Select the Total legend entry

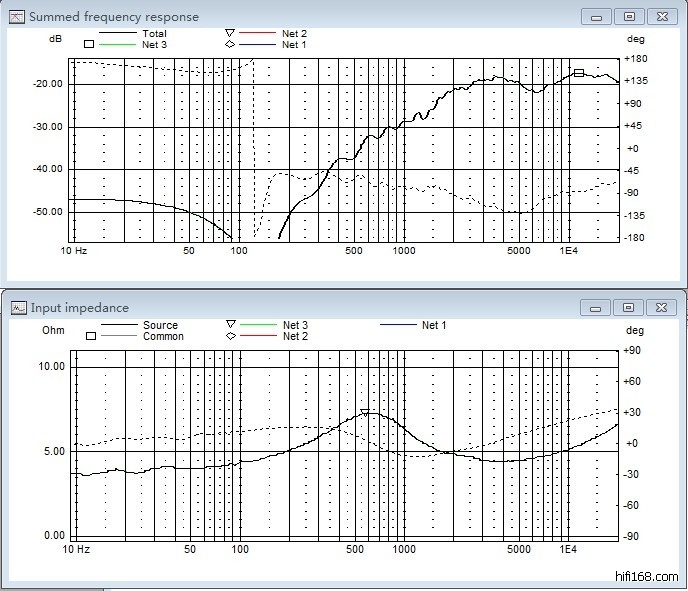tap(154, 34)
